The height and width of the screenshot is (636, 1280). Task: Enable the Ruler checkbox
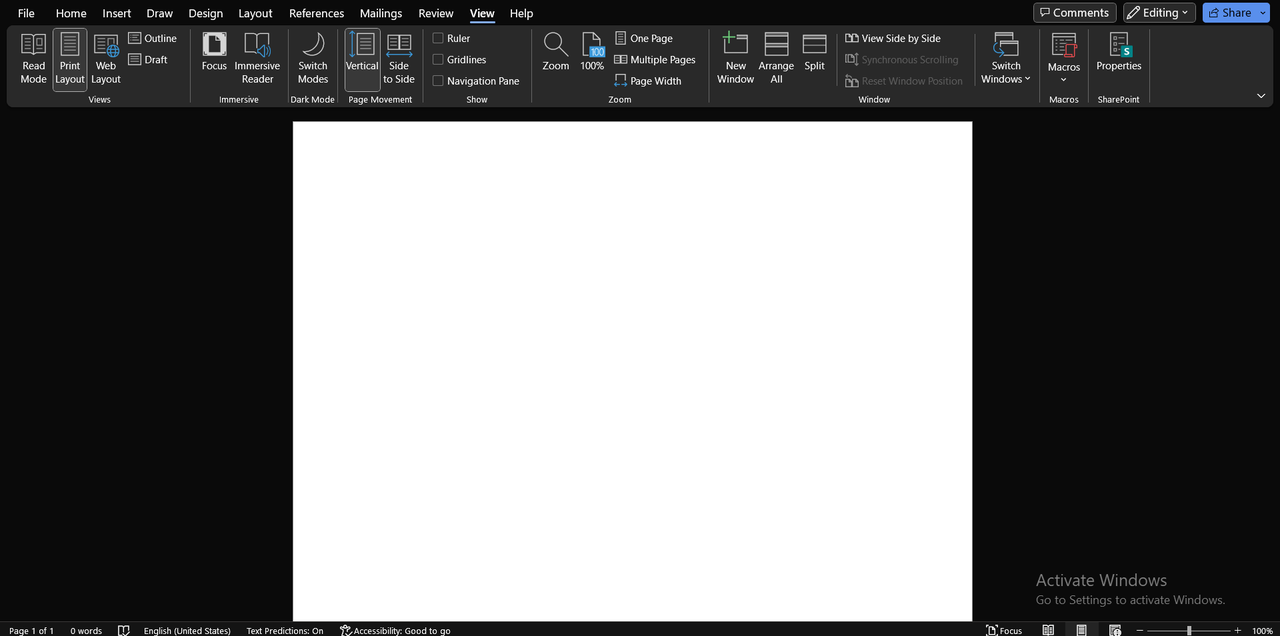pos(438,38)
